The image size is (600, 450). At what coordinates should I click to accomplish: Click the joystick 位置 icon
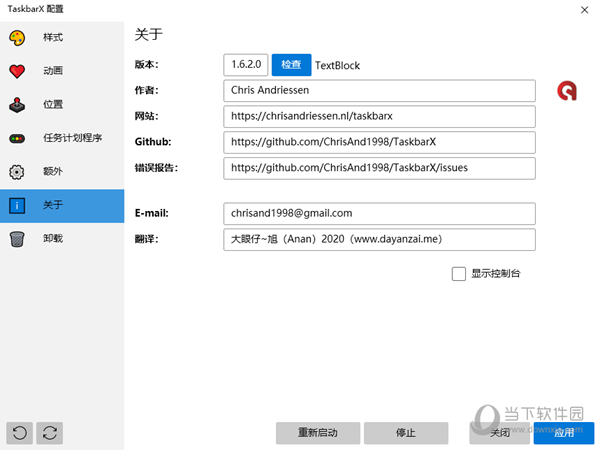pyautogui.click(x=17, y=105)
